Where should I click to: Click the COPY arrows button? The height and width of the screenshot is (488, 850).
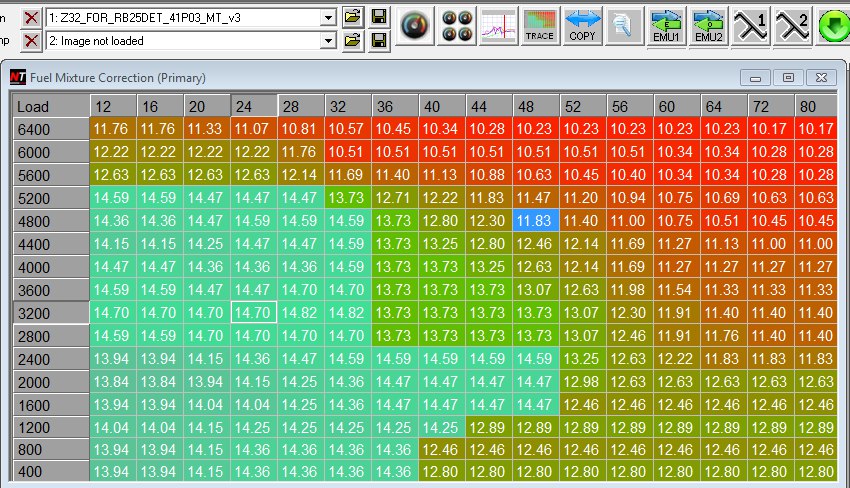[x=582, y=27]
